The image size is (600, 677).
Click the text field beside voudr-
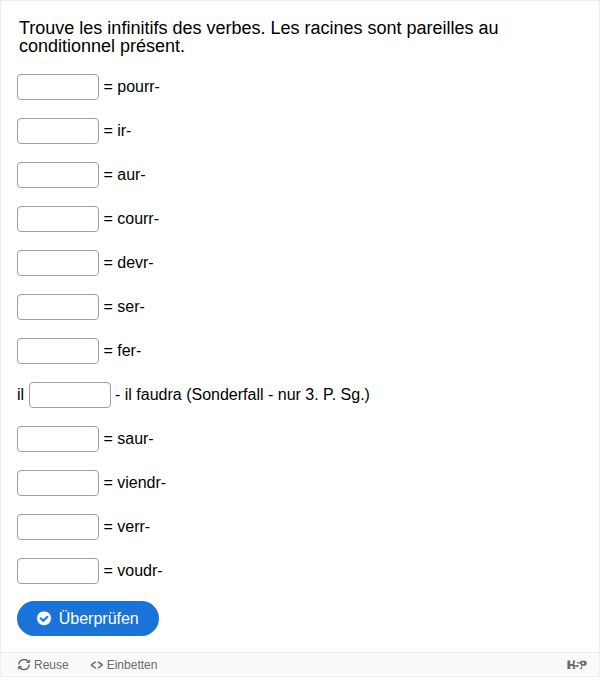tap(58, 571)
